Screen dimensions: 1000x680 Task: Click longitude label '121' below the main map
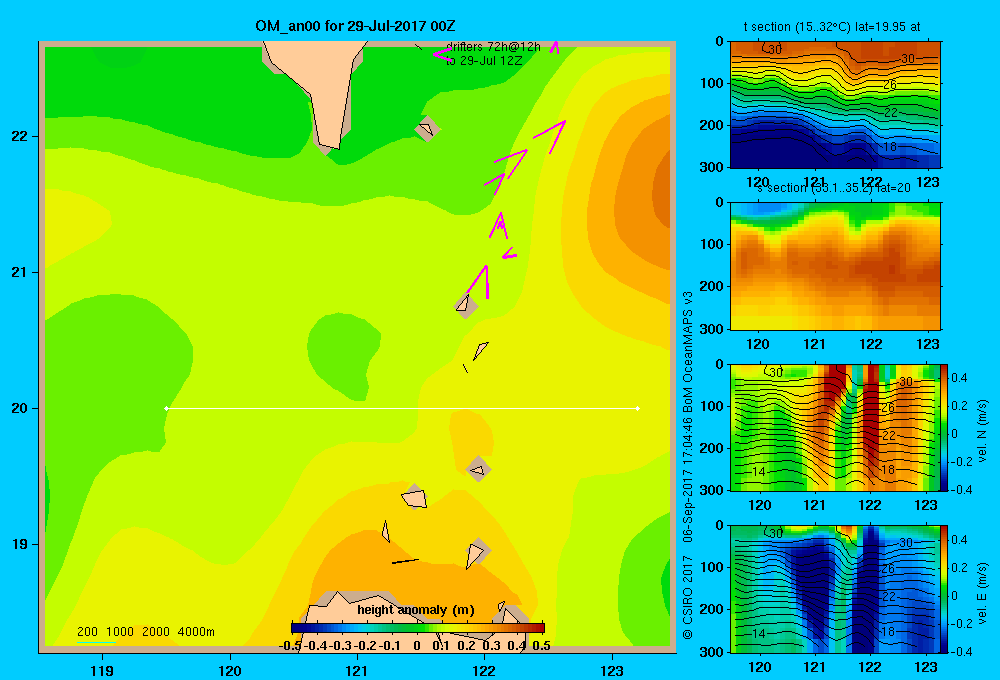point(357,670)
